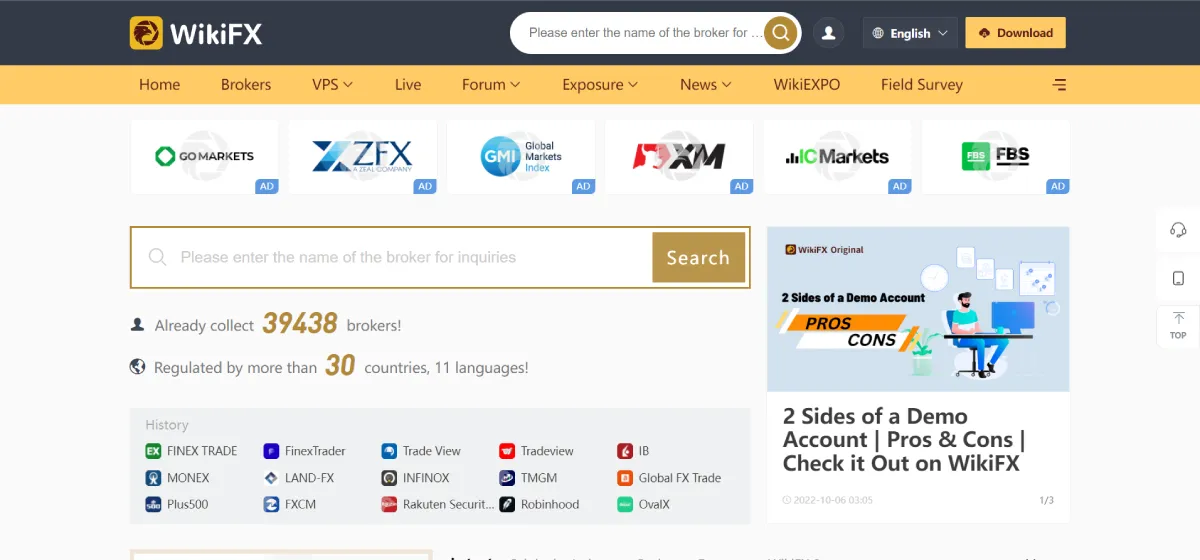Open the WikiEXPO menu item
The image size is (1200, 560).
coord(807,85)
